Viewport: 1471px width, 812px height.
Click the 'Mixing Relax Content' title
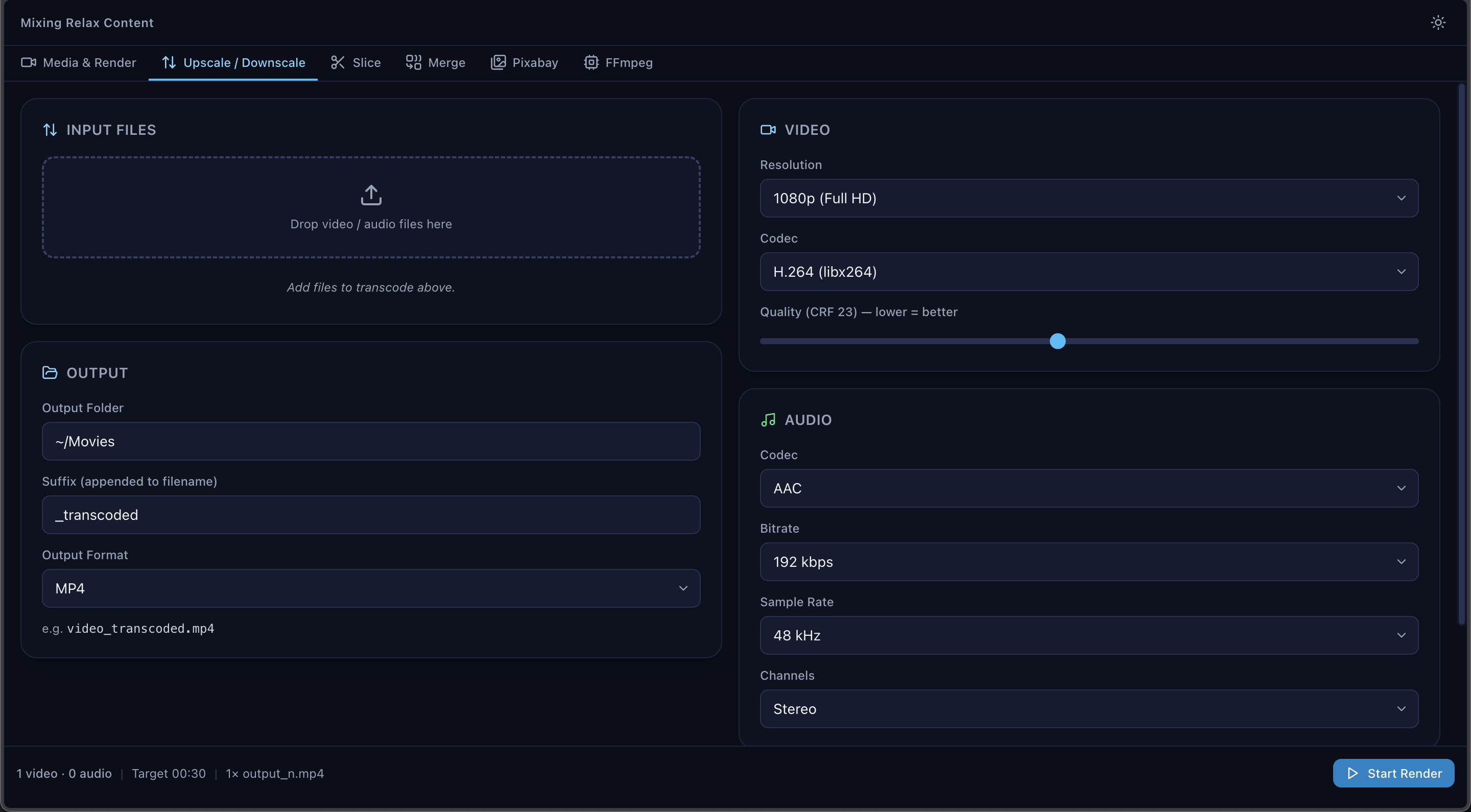coord(87,23)
